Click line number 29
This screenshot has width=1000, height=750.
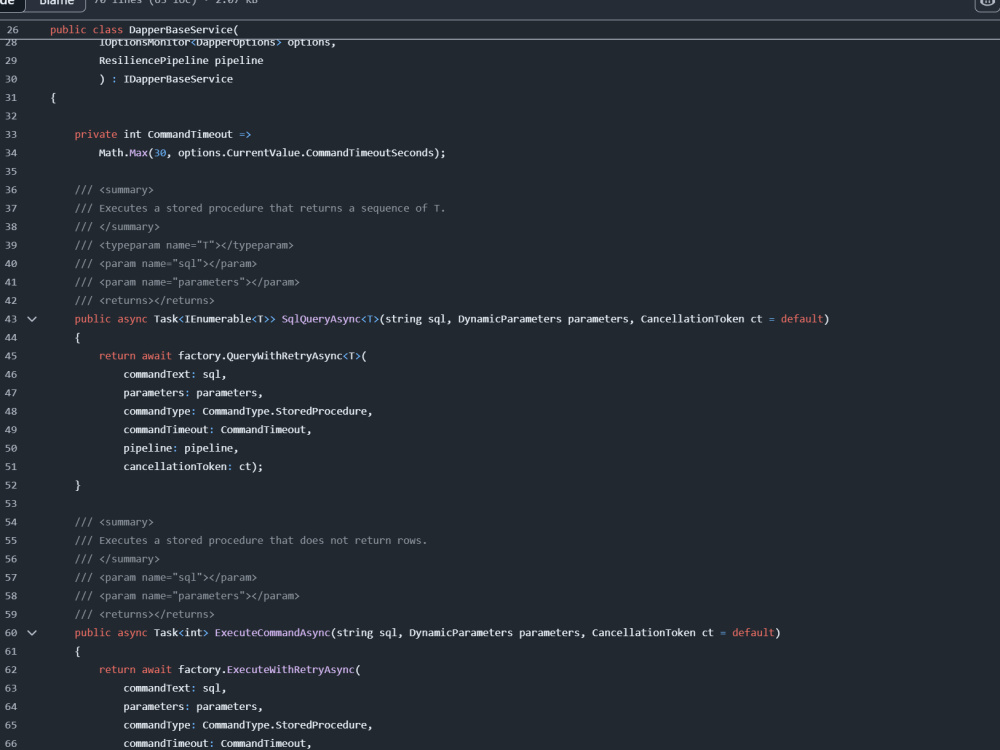11,61
